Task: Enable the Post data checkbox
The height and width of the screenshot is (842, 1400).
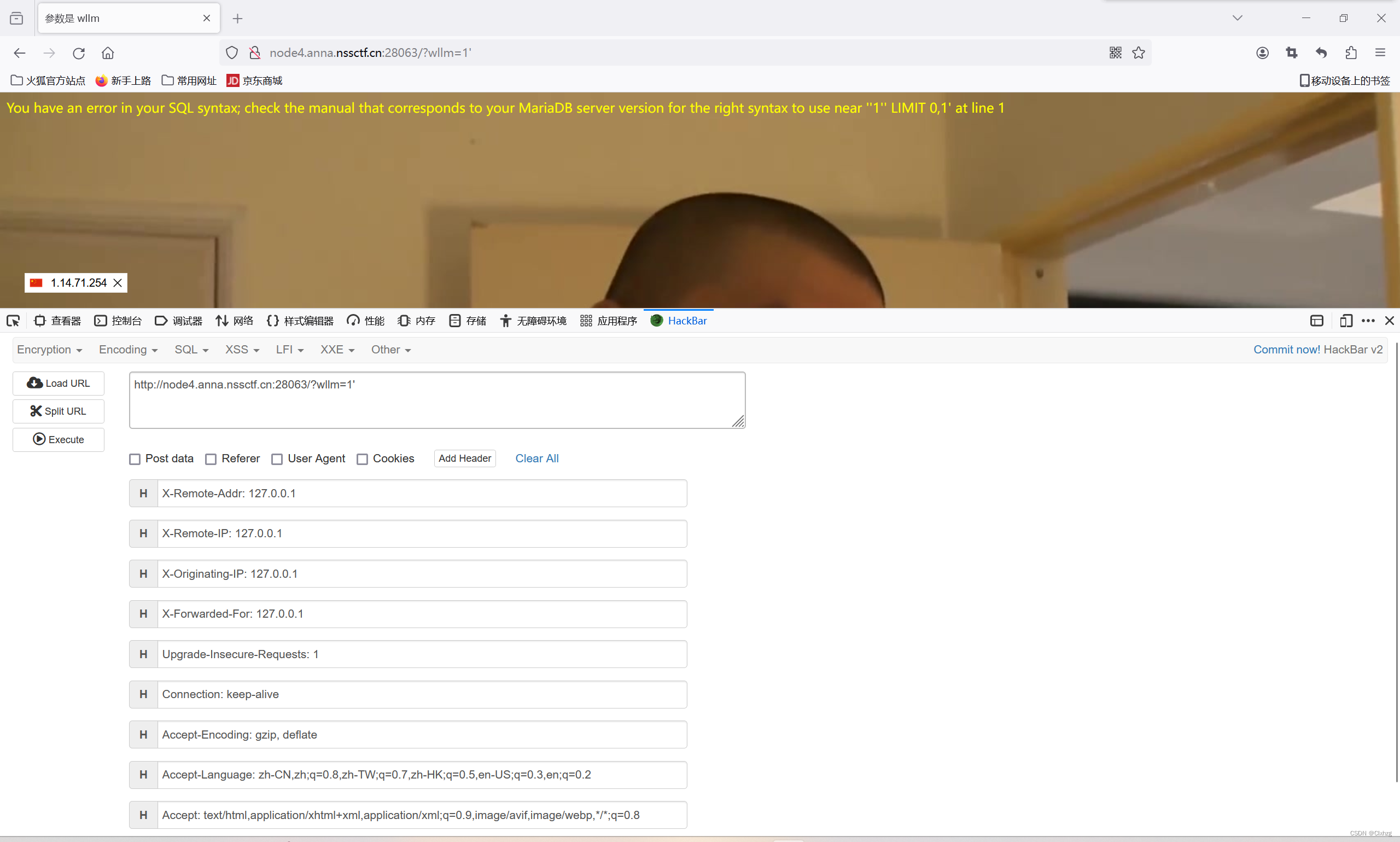Action: coord(135,459)
